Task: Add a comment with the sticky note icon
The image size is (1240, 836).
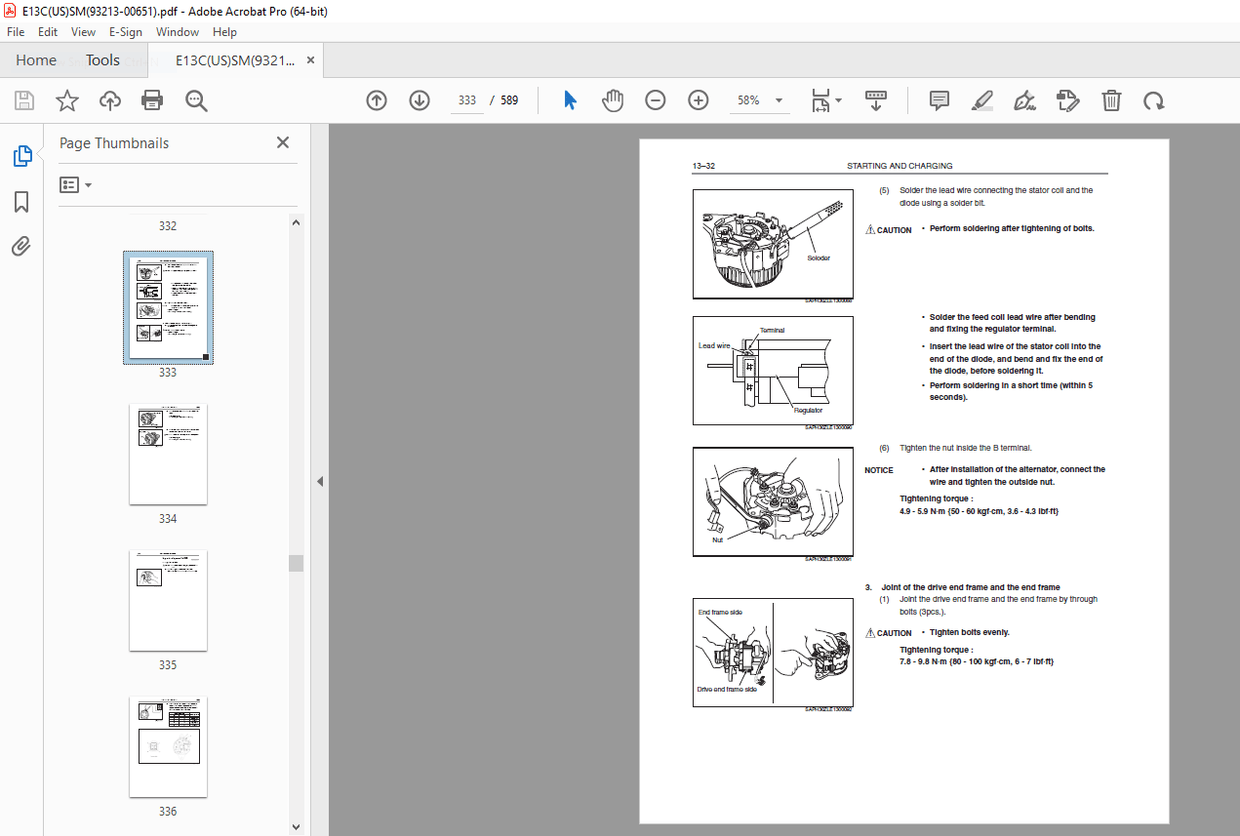Action: pyautogui.click(x=938, y=100)
